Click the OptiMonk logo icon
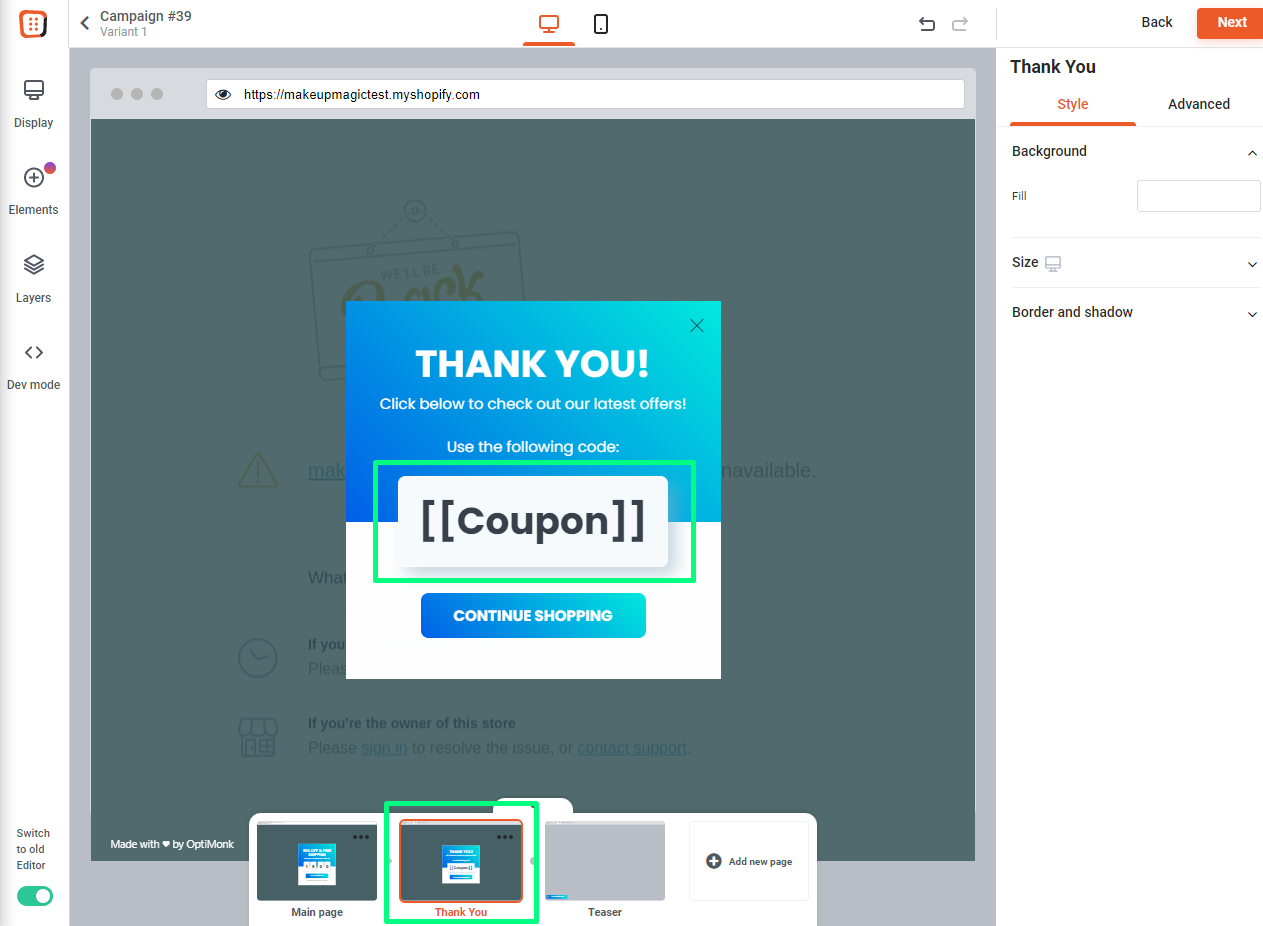This screenshot has width=1263, height=926. tap(34, 24)
